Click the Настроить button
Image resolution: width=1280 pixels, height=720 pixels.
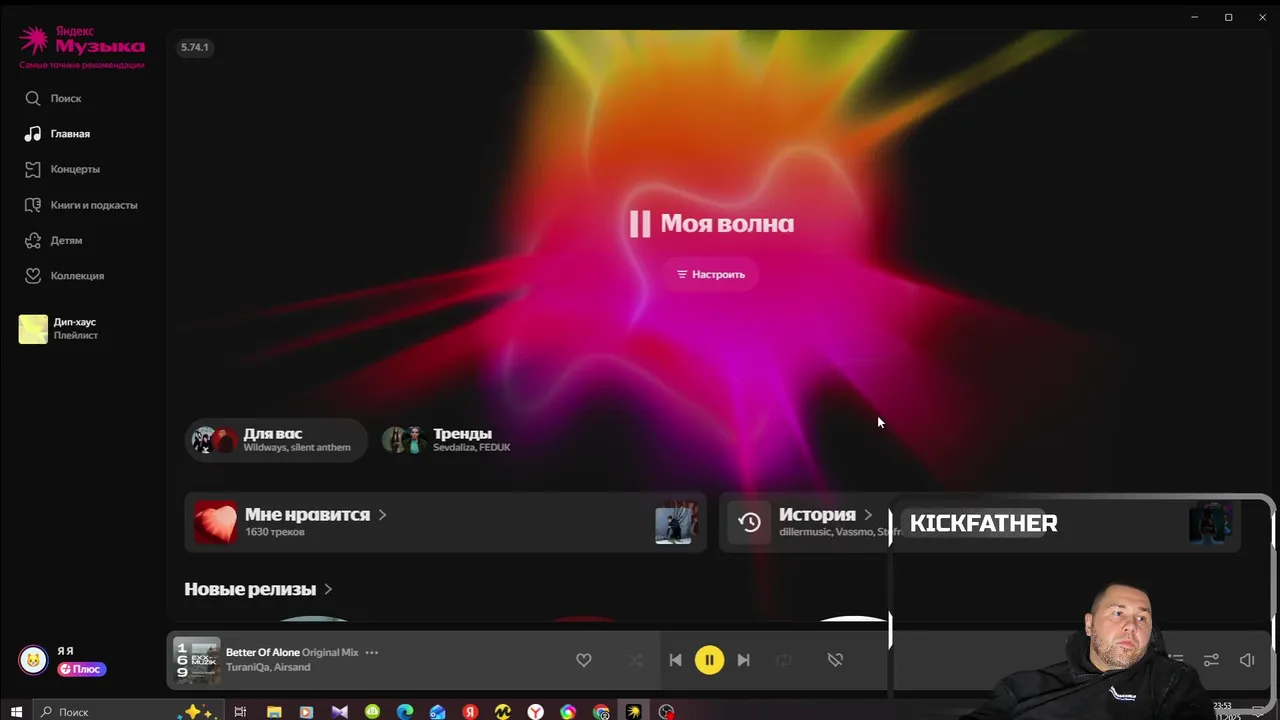pyautogui.click(x=711, y=274)
